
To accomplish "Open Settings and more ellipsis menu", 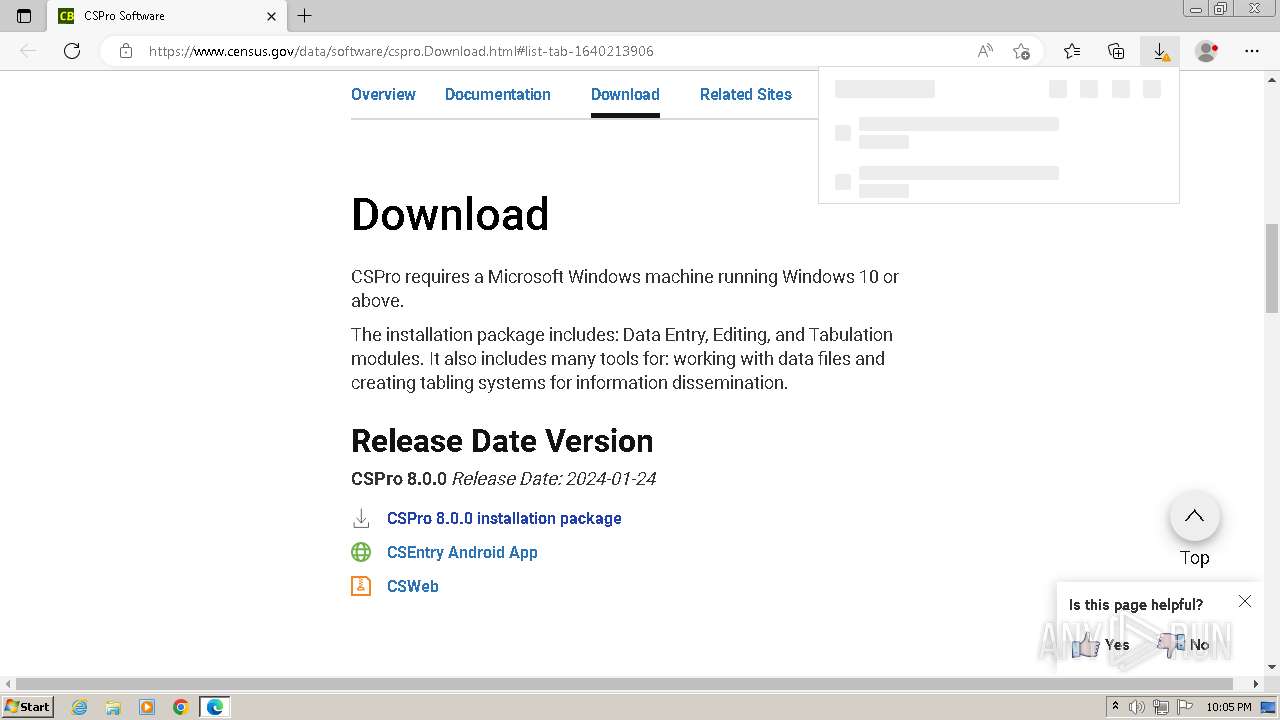I will tap(1252, 51).
